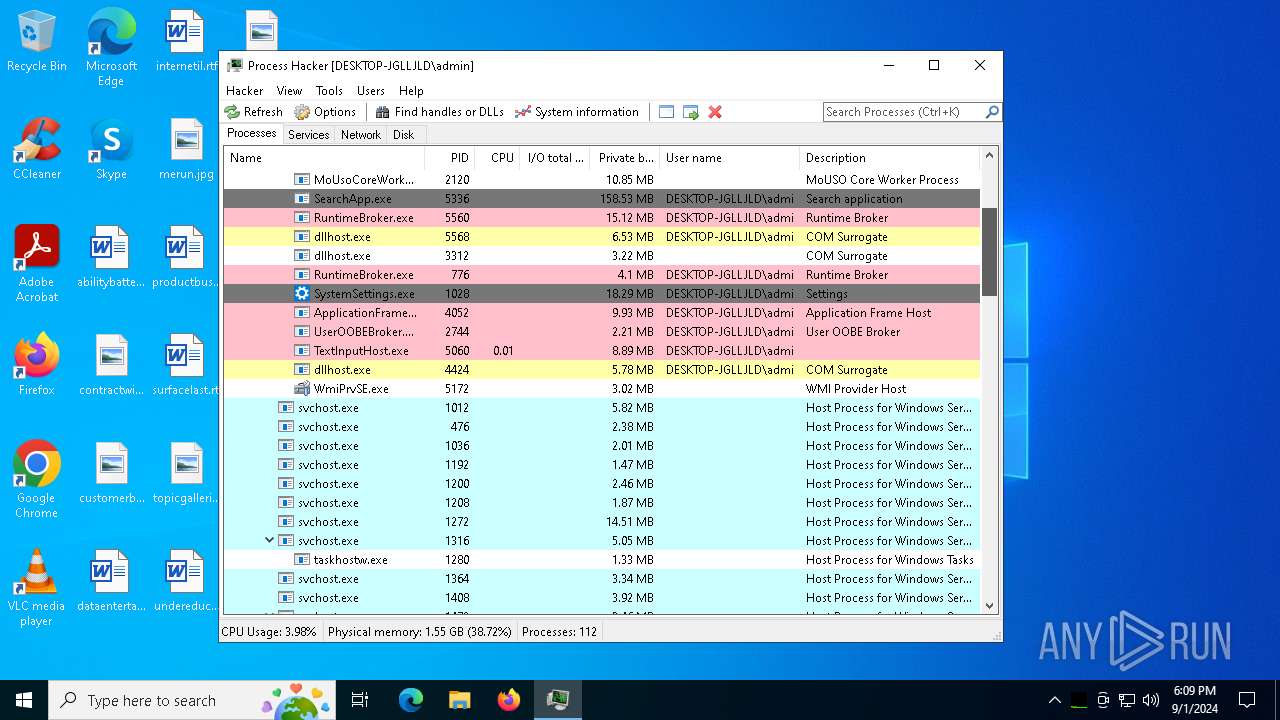Open the Help menu
The height and width of the screenshot is (720, 1280).
[411, 90]
